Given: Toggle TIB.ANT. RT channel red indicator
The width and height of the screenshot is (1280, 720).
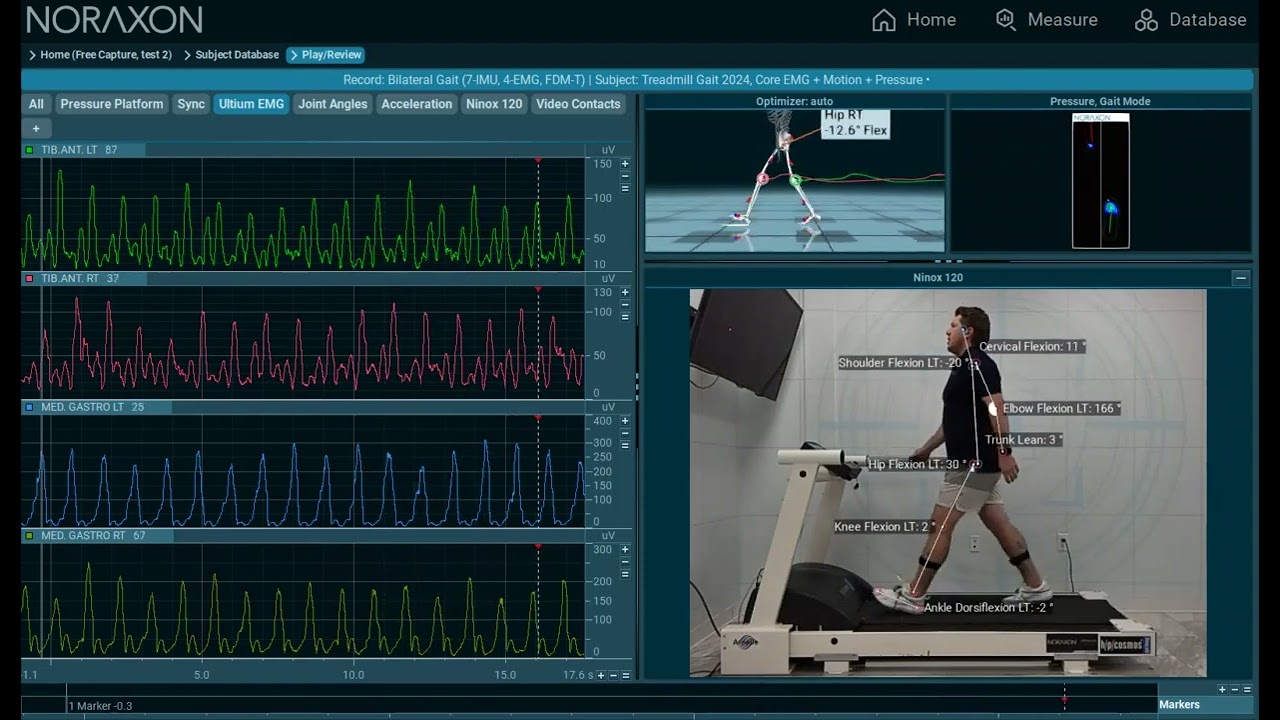Looking at the screenshot, I should 30,279.
